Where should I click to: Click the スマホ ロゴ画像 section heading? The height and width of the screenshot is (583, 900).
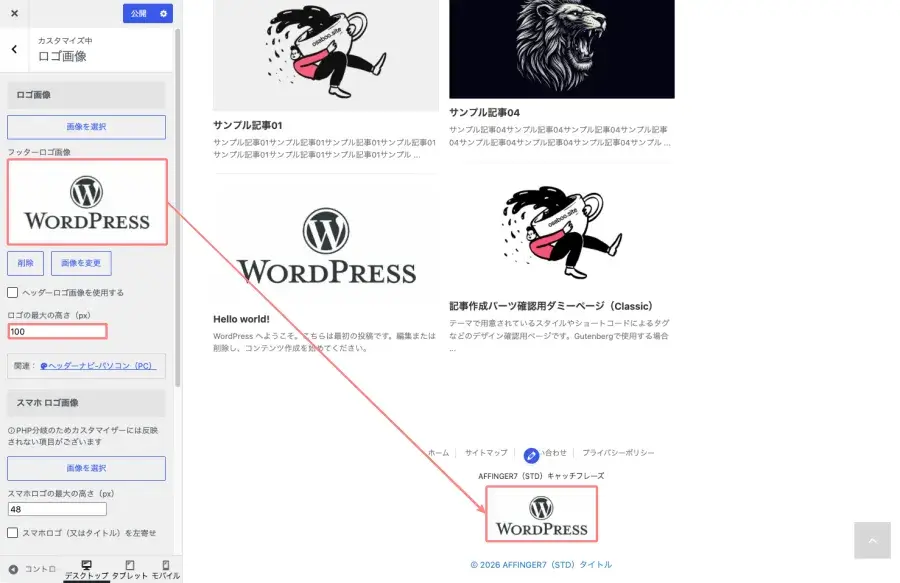click(86, 403)
